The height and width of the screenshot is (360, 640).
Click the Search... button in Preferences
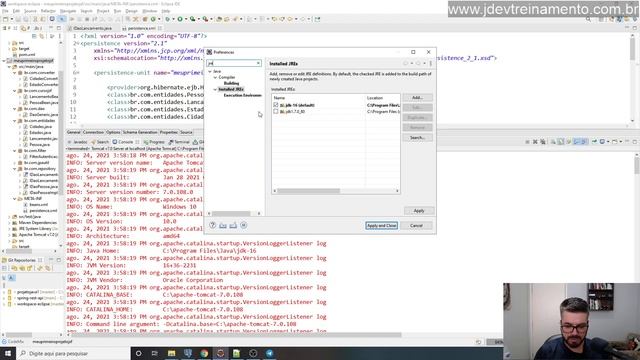[417, 138]
